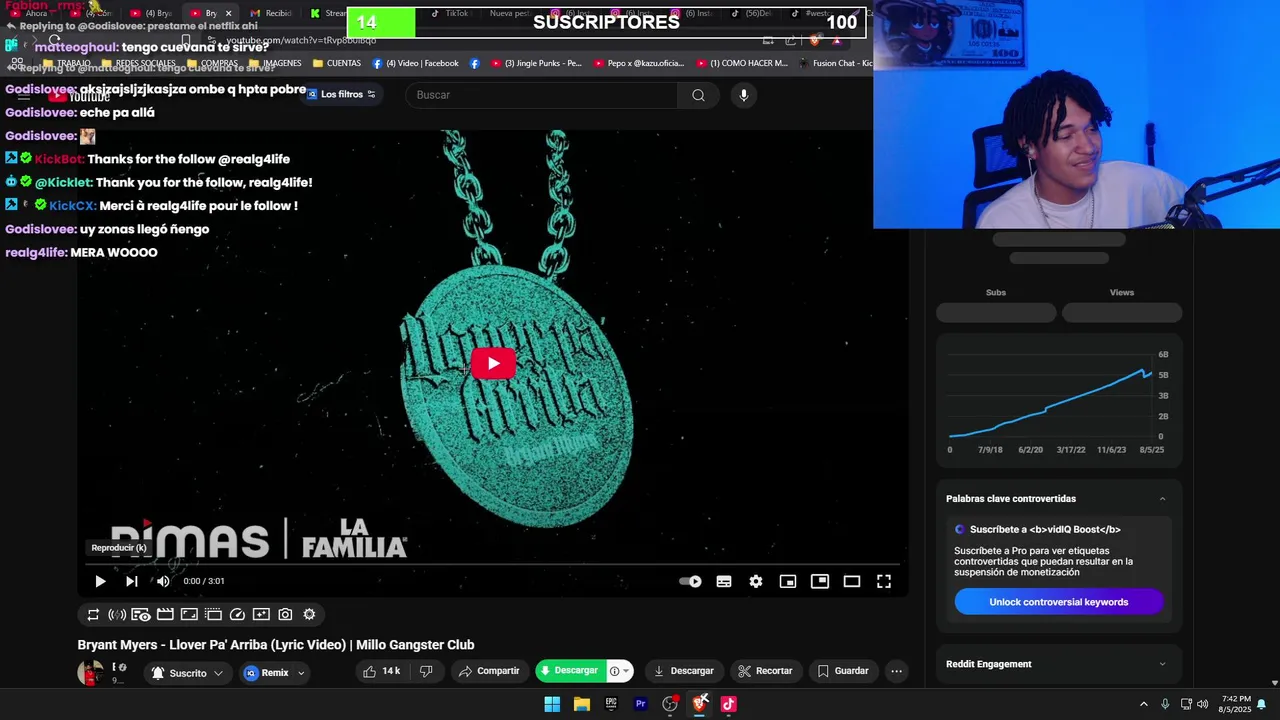Click the dashed-frame crop icon

click(213, 614)
